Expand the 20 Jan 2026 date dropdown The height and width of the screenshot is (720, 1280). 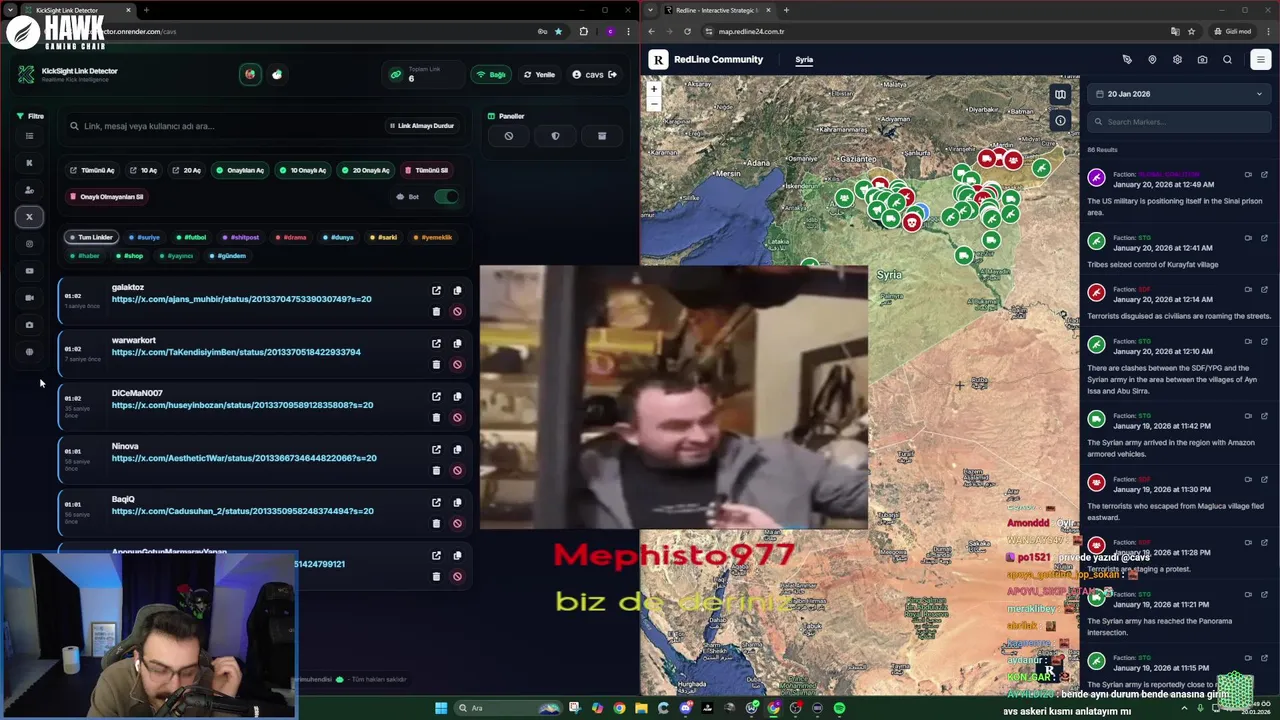pos(1179,94)
